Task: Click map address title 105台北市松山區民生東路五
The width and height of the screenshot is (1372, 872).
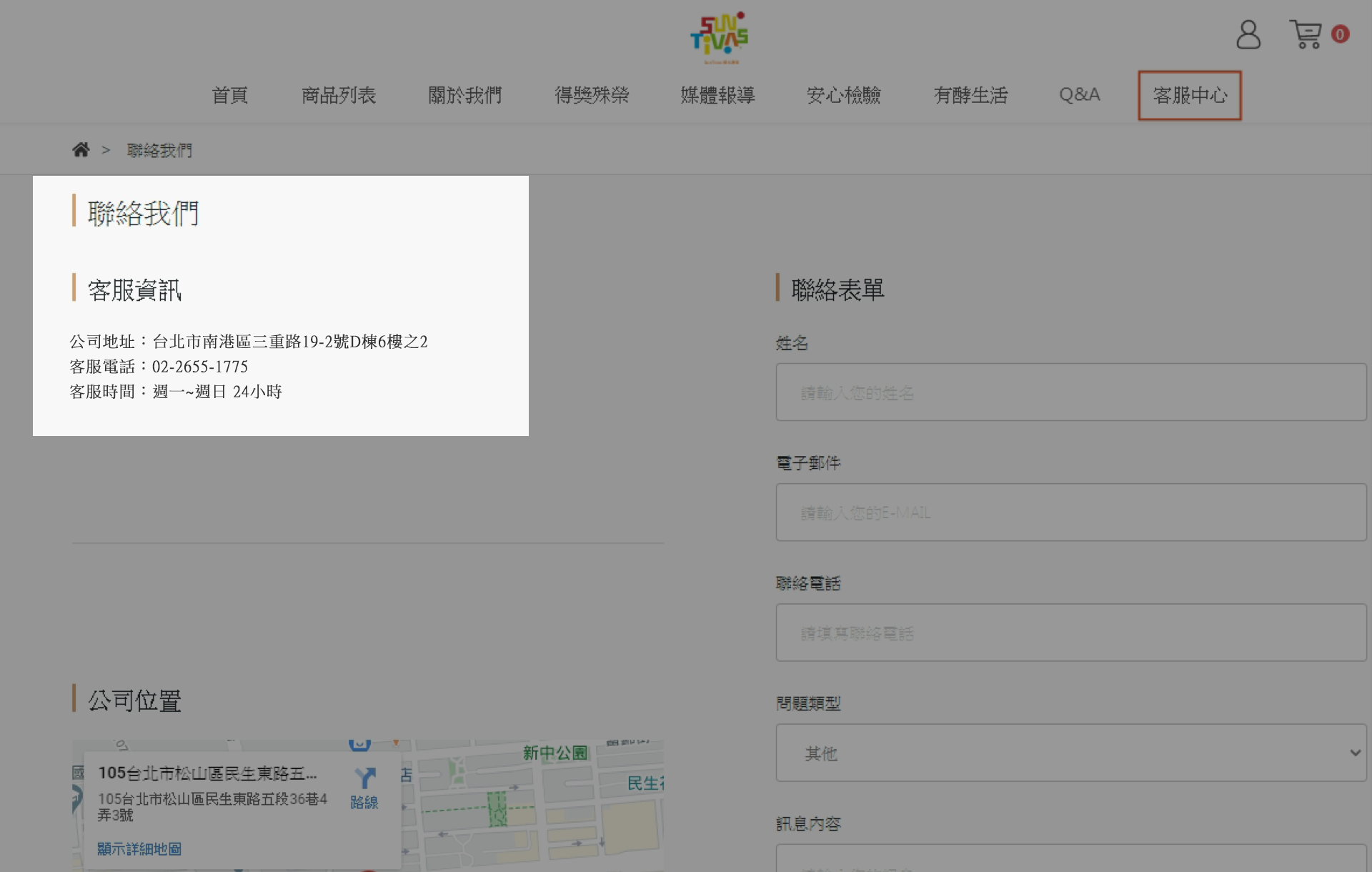Action: (x=207, y=773)
